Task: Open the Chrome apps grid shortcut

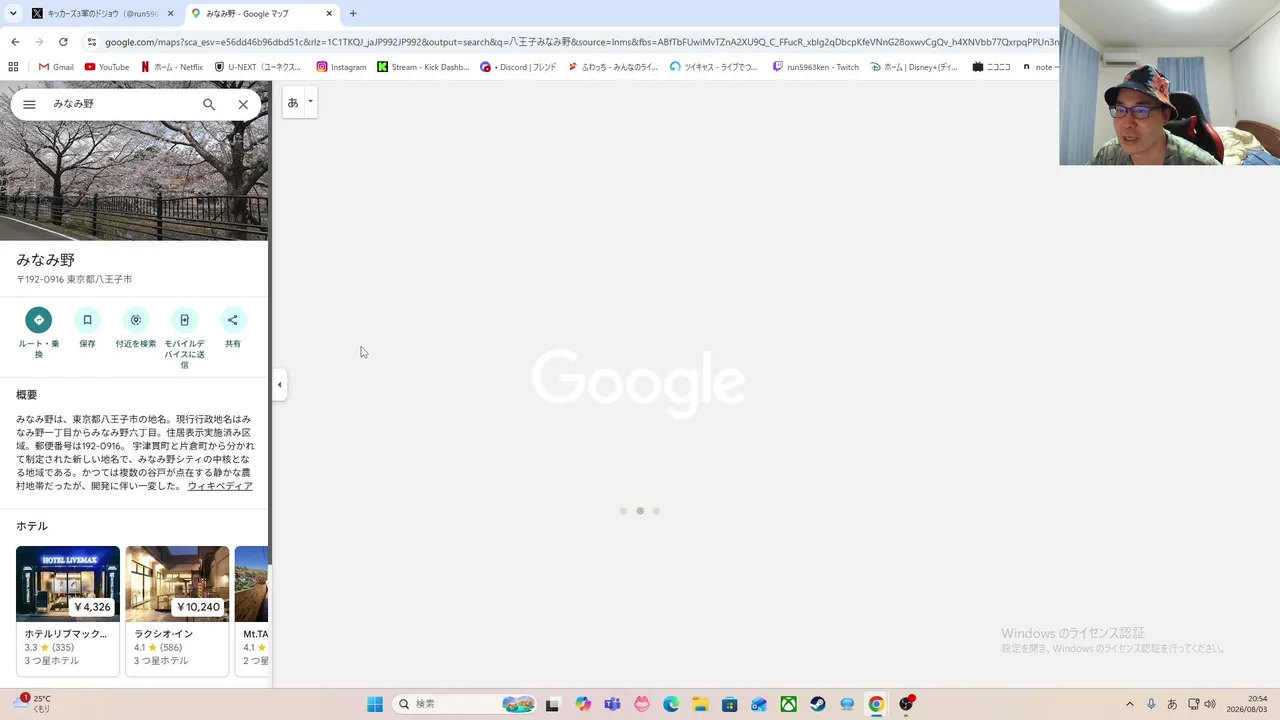Action: [13, 67]
